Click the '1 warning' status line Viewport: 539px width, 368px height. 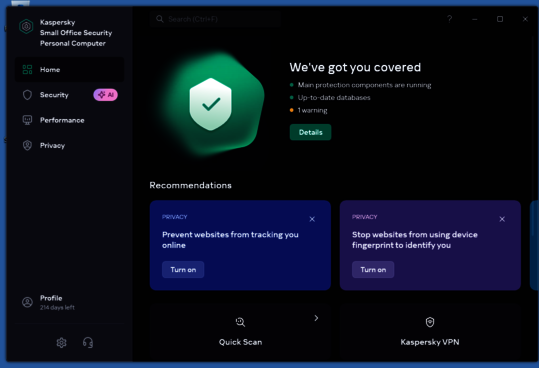[312, 110]
